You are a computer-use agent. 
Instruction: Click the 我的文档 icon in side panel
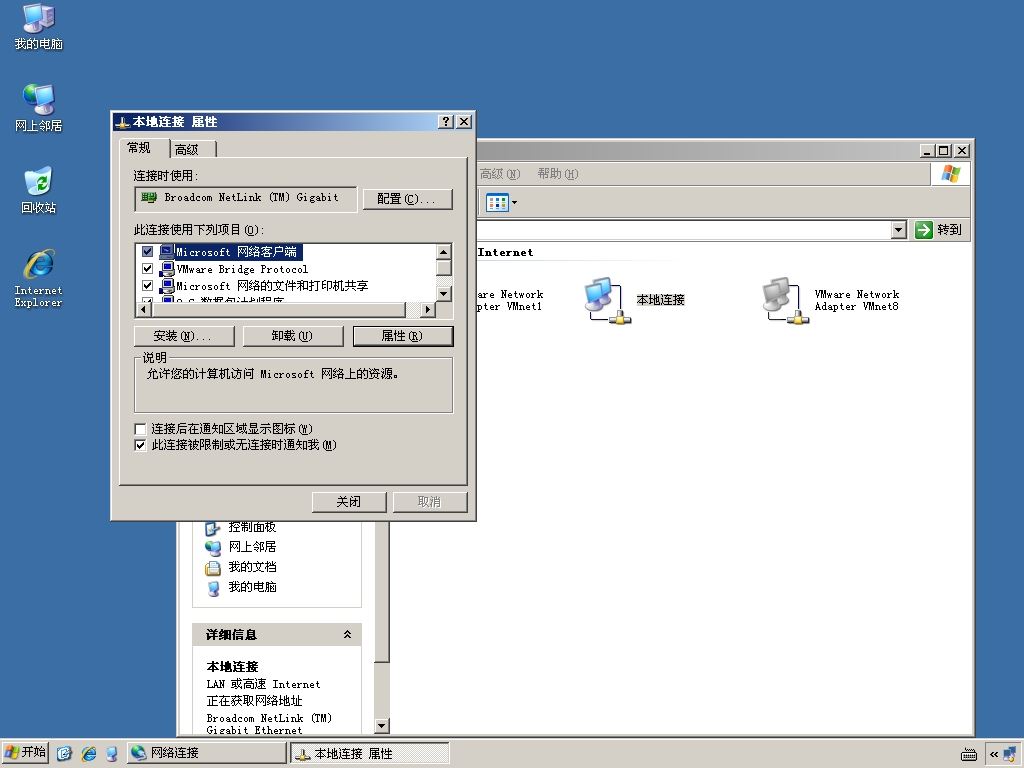coord(213,568)
